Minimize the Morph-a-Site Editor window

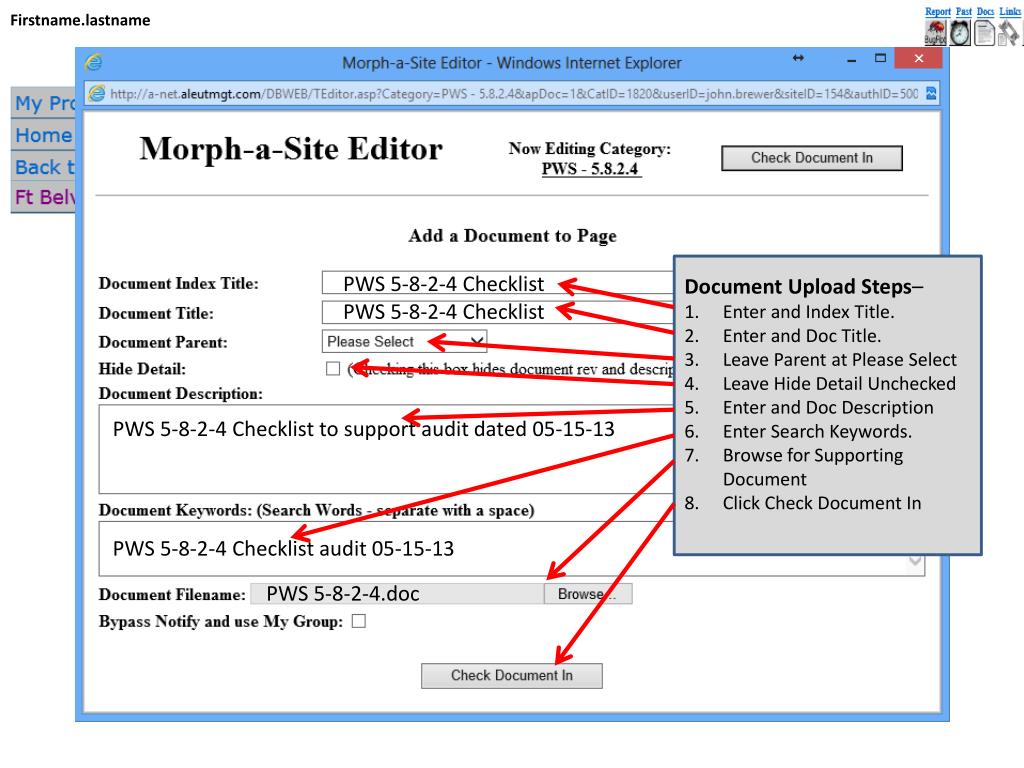pos(851,59)
